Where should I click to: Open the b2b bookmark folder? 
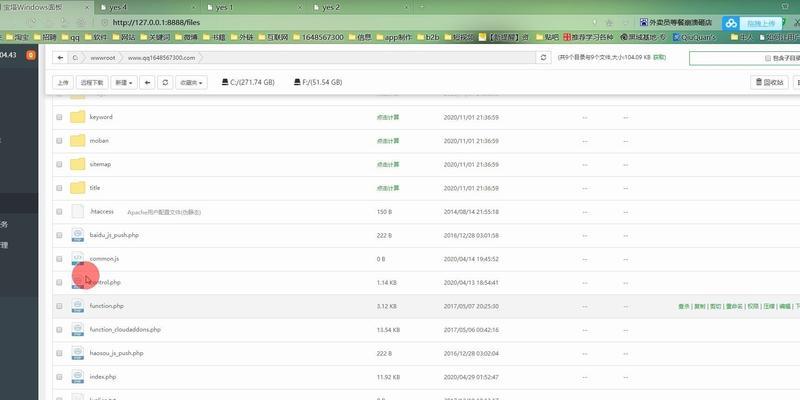pyautogui.click(x=429, y=37)
